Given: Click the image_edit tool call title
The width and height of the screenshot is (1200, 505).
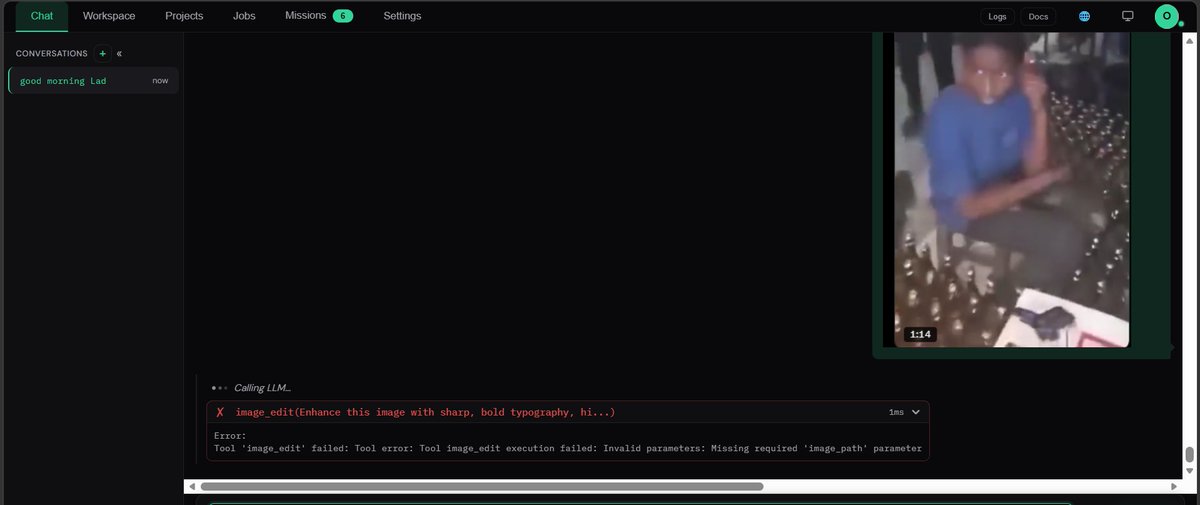Looking at the screenshot, I should point(425,412).
